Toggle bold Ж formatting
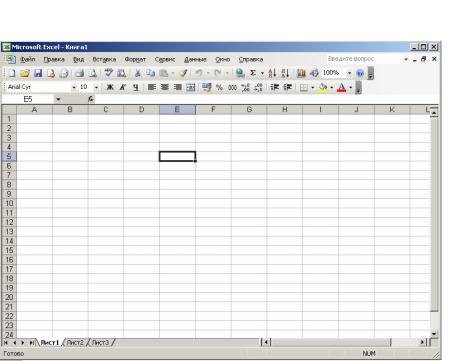471x361 pixels. coord(110,87)
